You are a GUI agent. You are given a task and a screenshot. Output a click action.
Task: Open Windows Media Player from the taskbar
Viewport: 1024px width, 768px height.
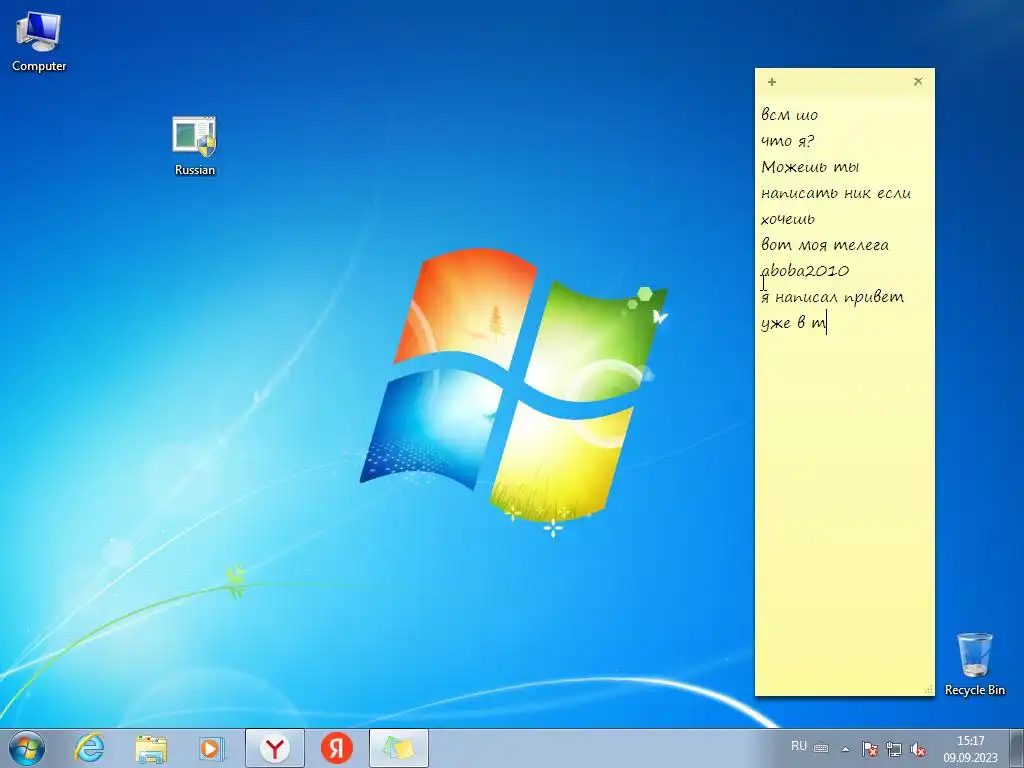[211, 748]
